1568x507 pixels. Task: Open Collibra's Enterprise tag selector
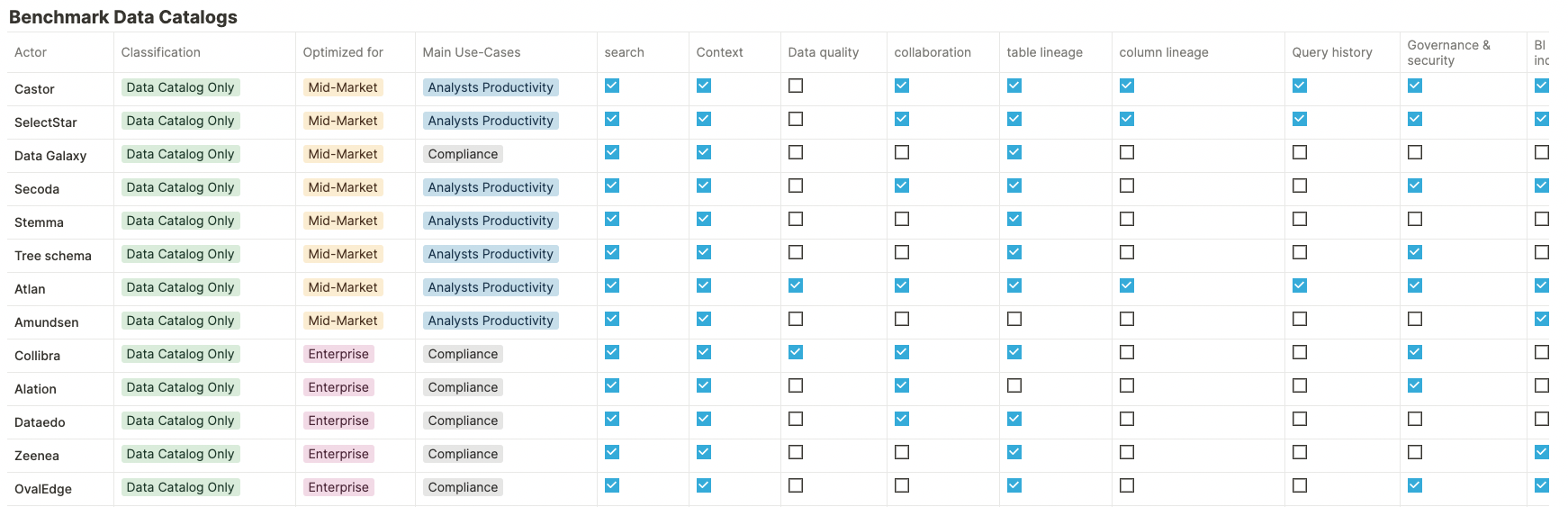pyautogui.click(x=338, y=354)
